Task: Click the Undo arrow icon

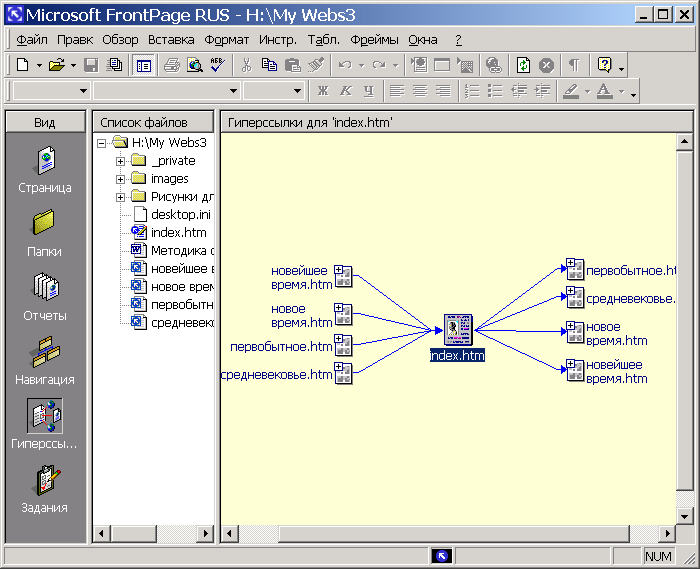Action: coord(345,65)
